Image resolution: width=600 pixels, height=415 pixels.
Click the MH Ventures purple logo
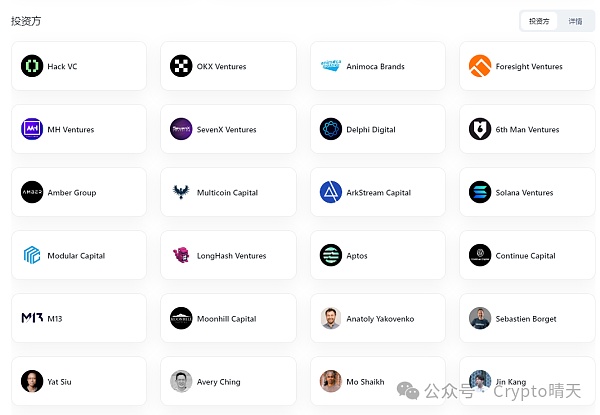coord(32,129)
